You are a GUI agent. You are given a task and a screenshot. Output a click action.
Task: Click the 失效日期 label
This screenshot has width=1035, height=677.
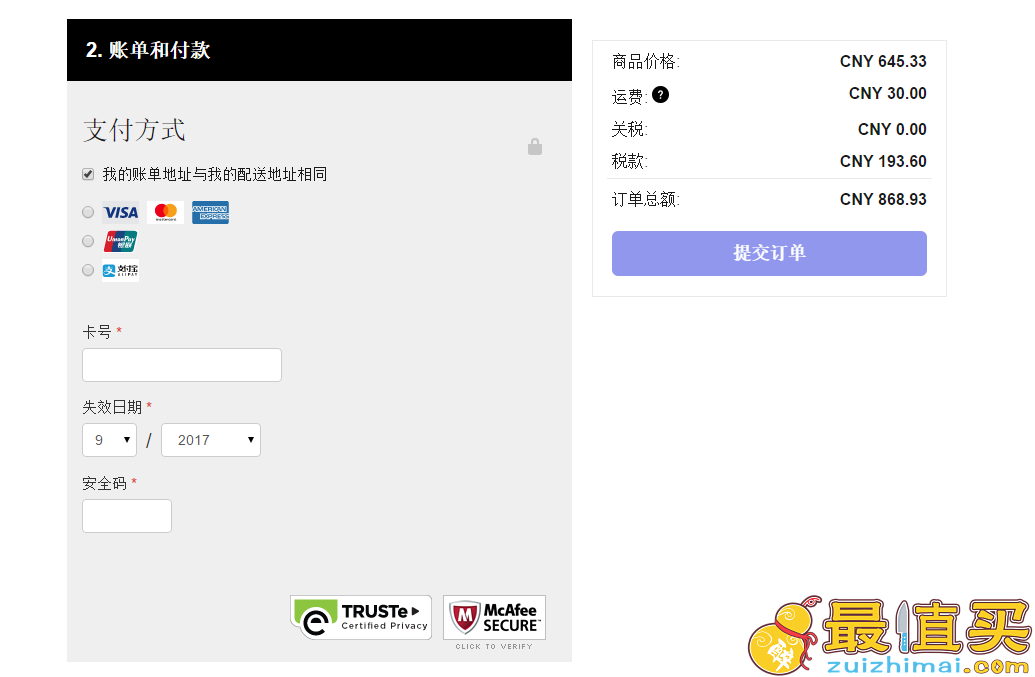[x=112, y=407]
